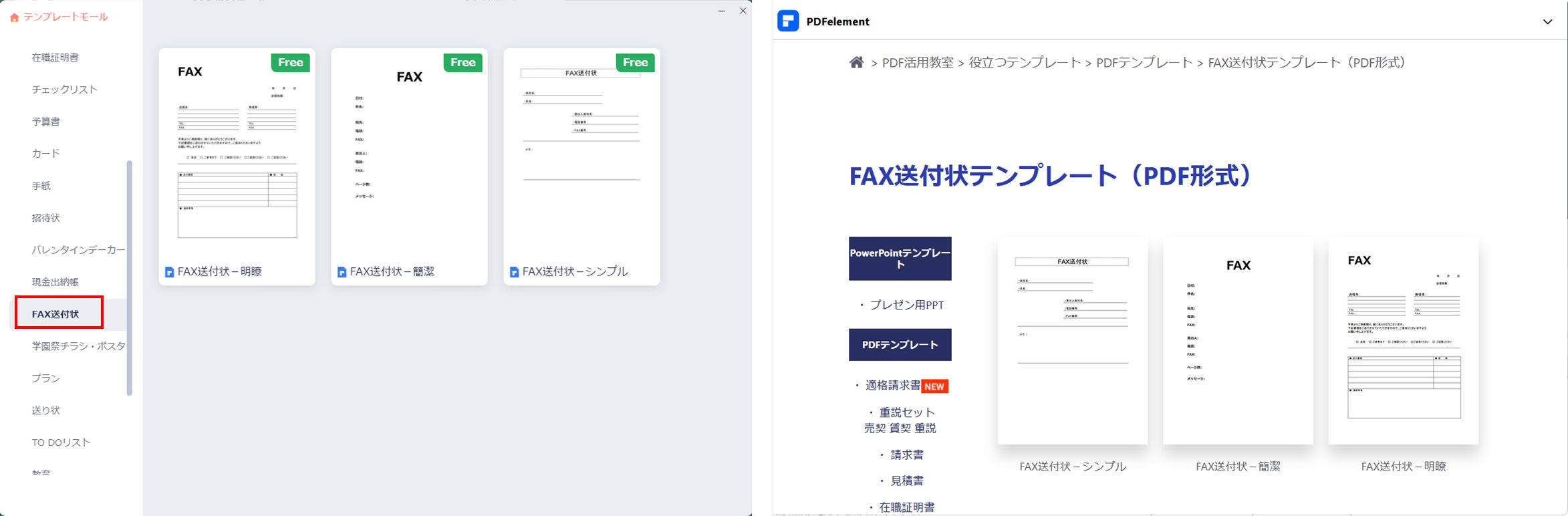
Task: Click FAX送付状－簡潔 title in template mall
Action: click(x=392, y=272)
